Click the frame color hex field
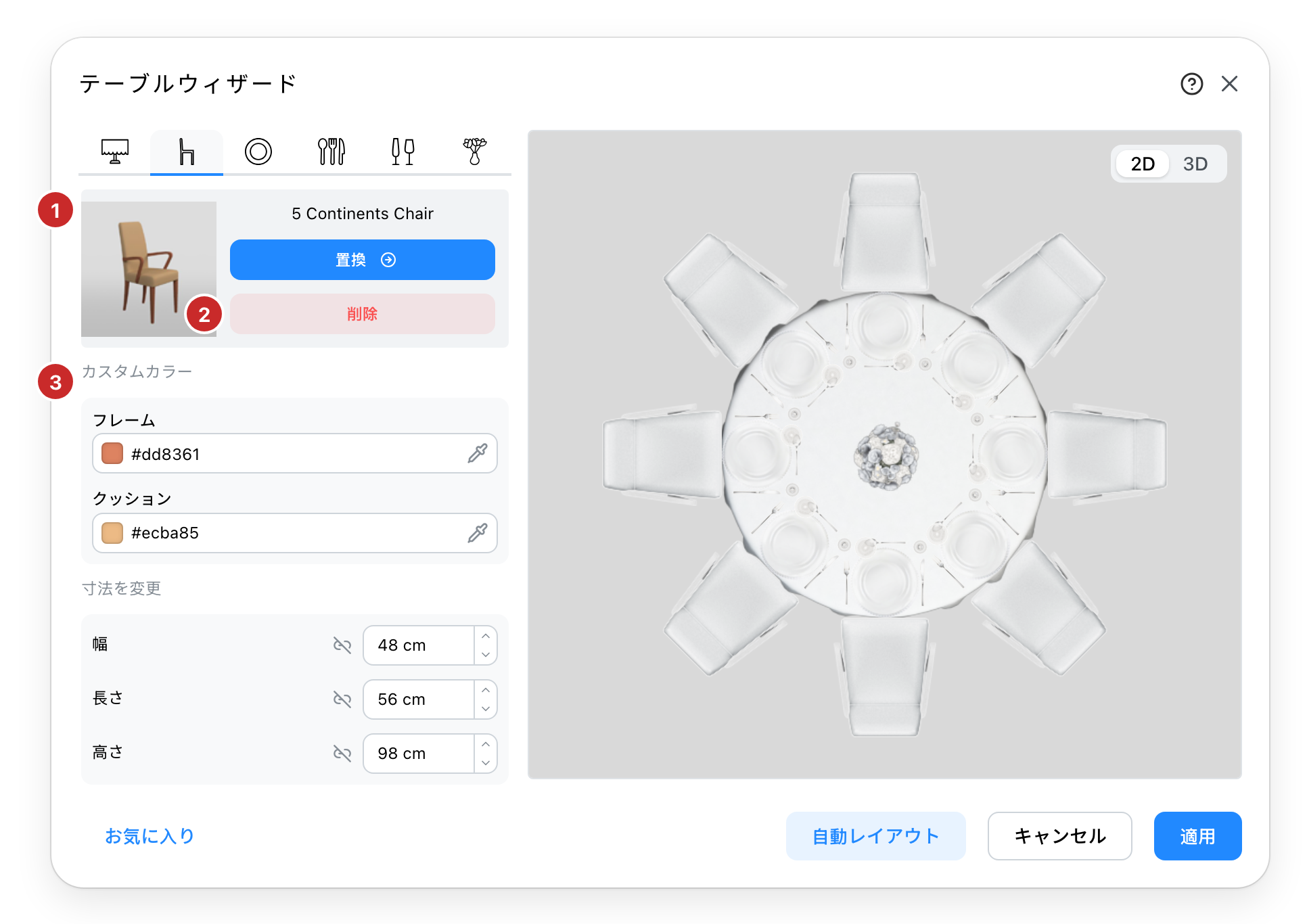The width and height of the screenshot is (1307, 924). 295,453
